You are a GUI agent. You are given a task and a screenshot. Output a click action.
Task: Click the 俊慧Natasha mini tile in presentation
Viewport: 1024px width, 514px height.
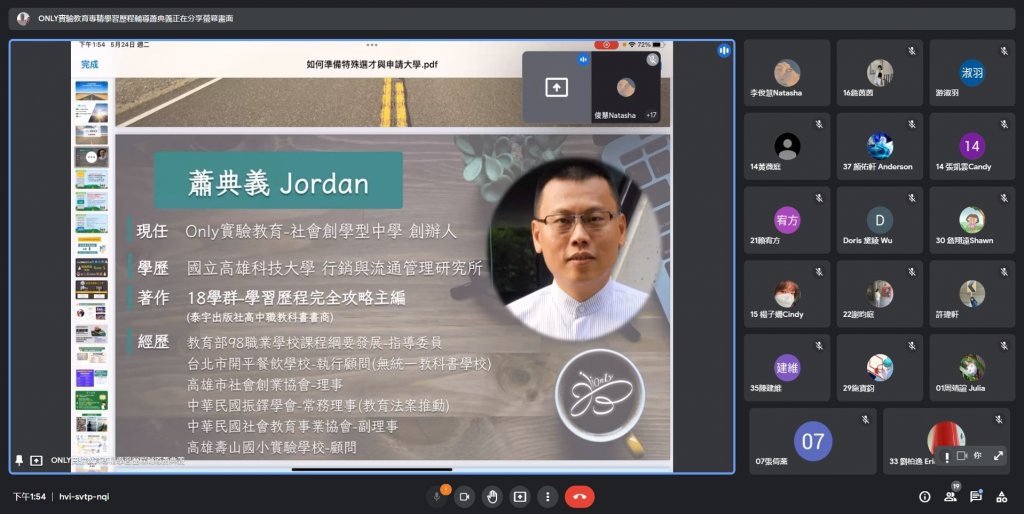[626, 87]
